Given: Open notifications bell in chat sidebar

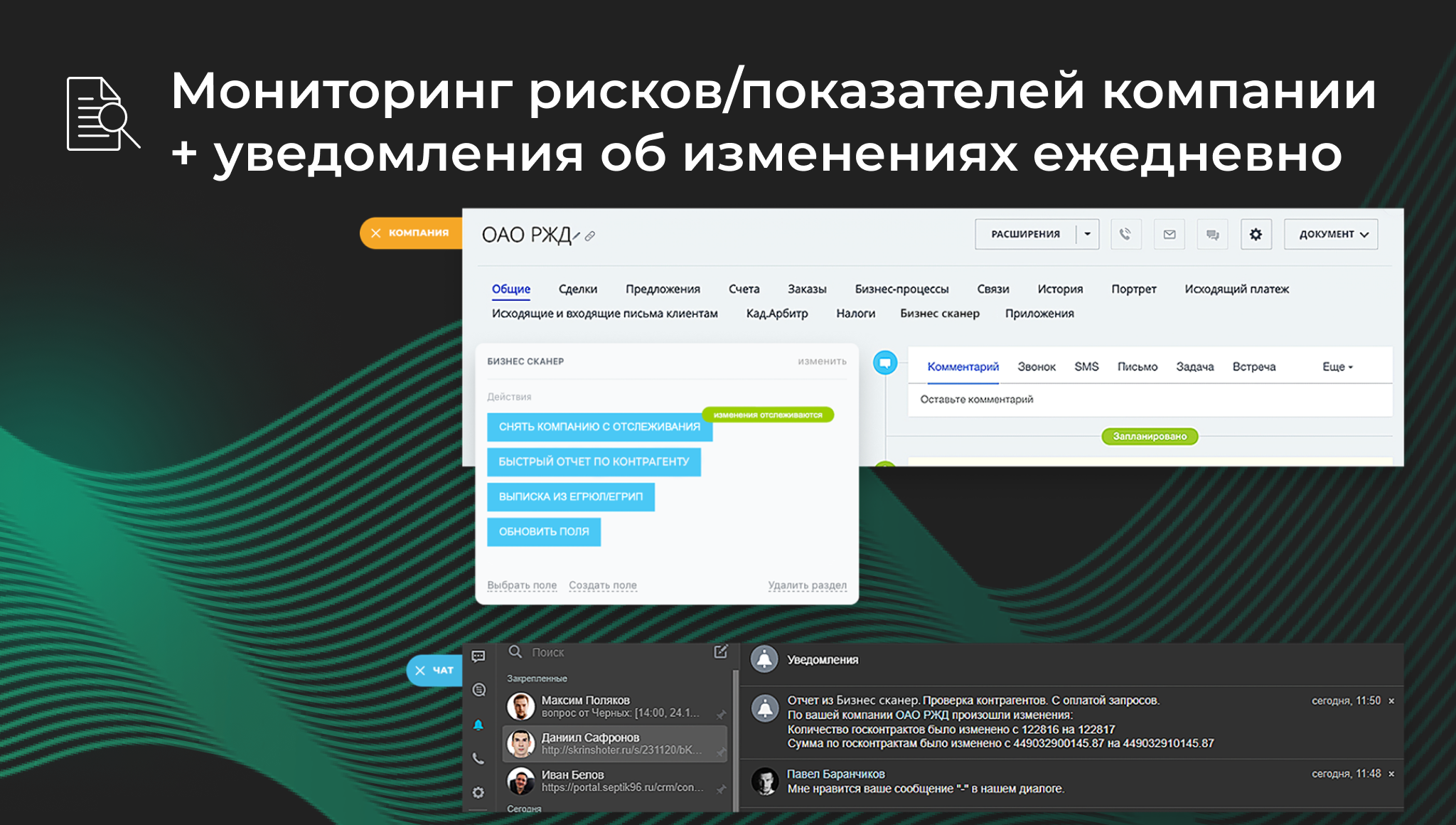Looking at the screenshot, I should [478, 725].
